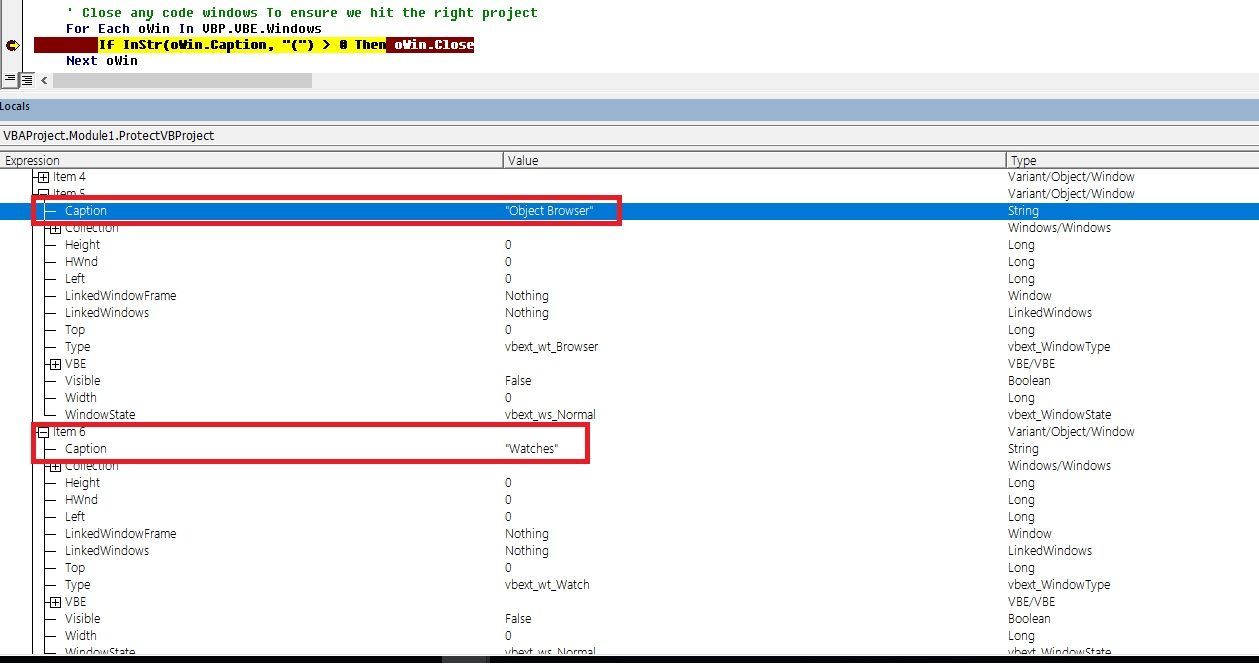
Task: Expand the VBE node under Item 6
Action: coord(55,602)
